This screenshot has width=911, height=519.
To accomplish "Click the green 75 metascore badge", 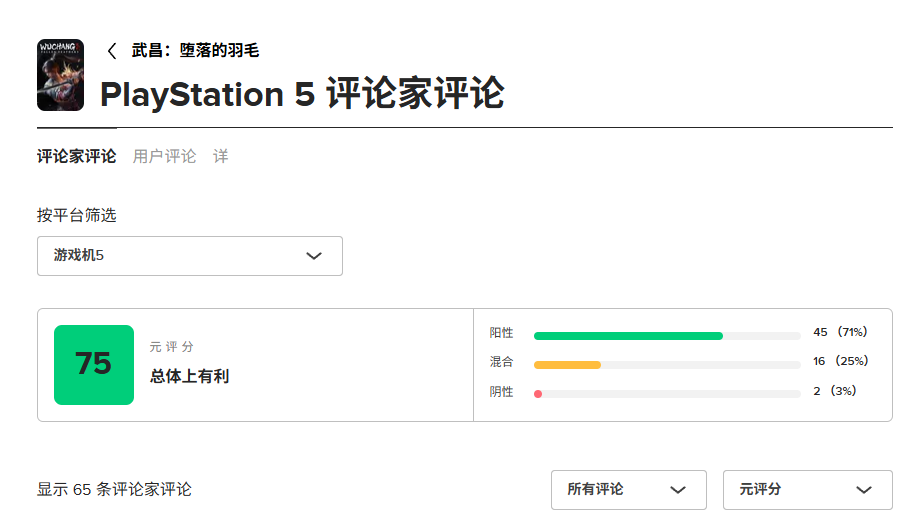I will click(94, 365).
